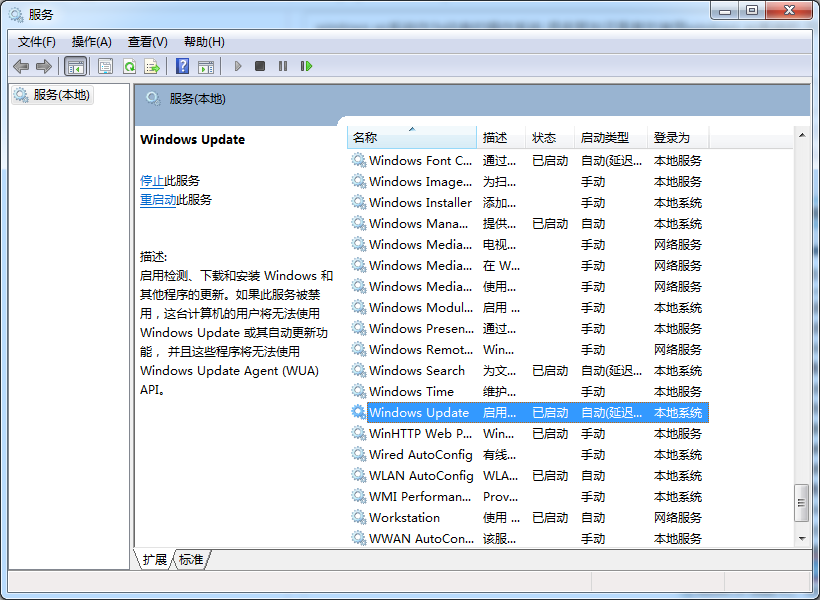Click gear icon of Wired AutoConfig row
The width and height of the screenshot is (820, 600).
pyautogui.click(x=358, y=454)
